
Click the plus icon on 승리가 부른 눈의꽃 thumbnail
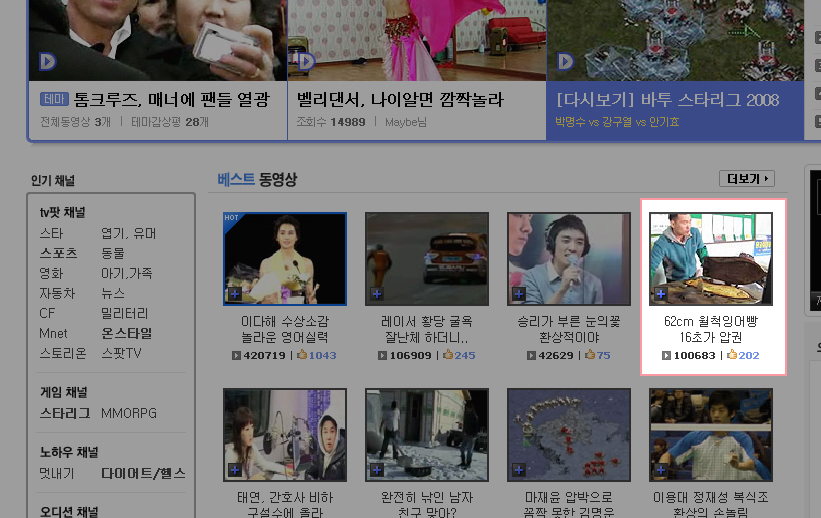[519, 294]
